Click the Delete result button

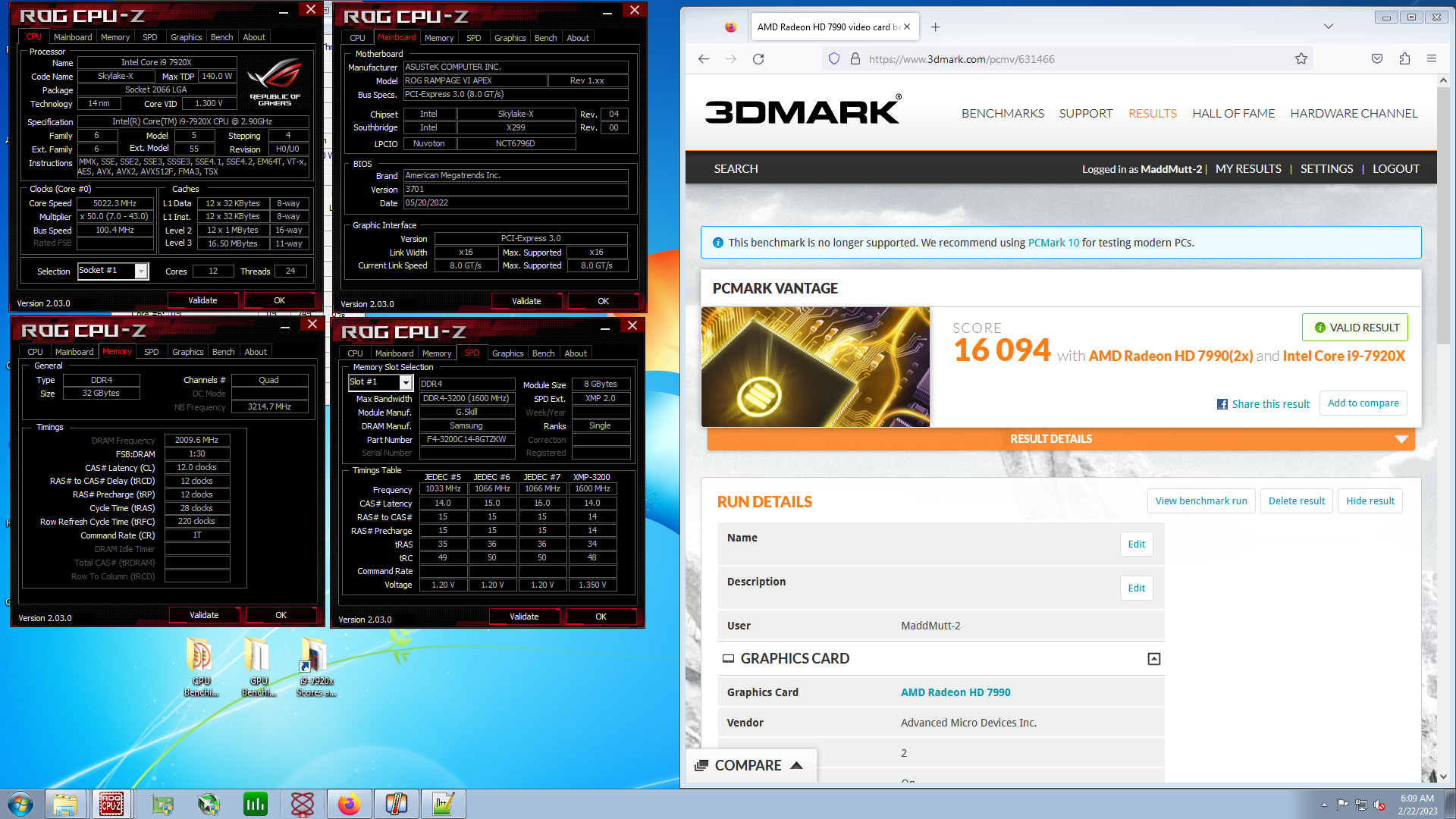click(x=1297, y=501)
